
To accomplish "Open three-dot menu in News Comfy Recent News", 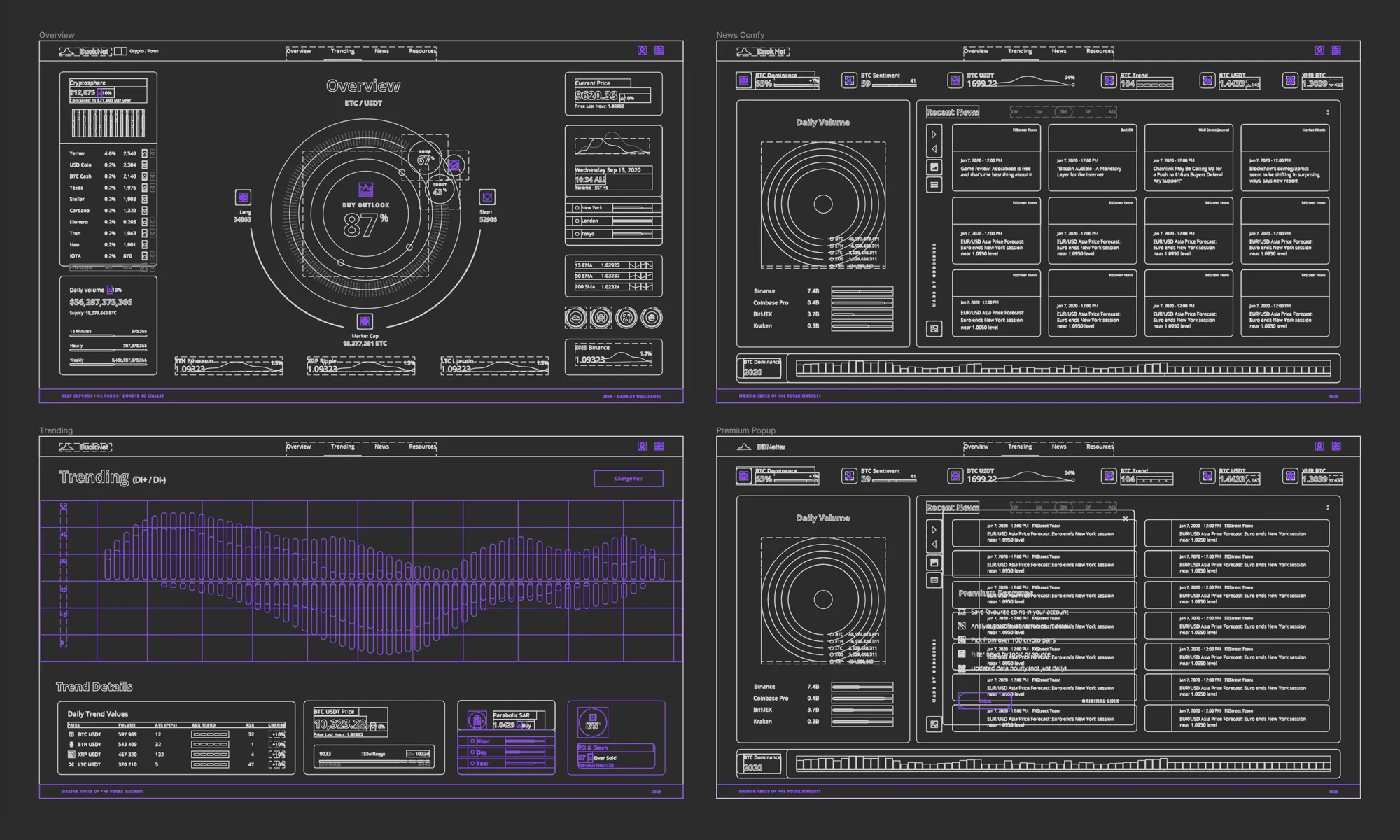I will point(1328,112).
